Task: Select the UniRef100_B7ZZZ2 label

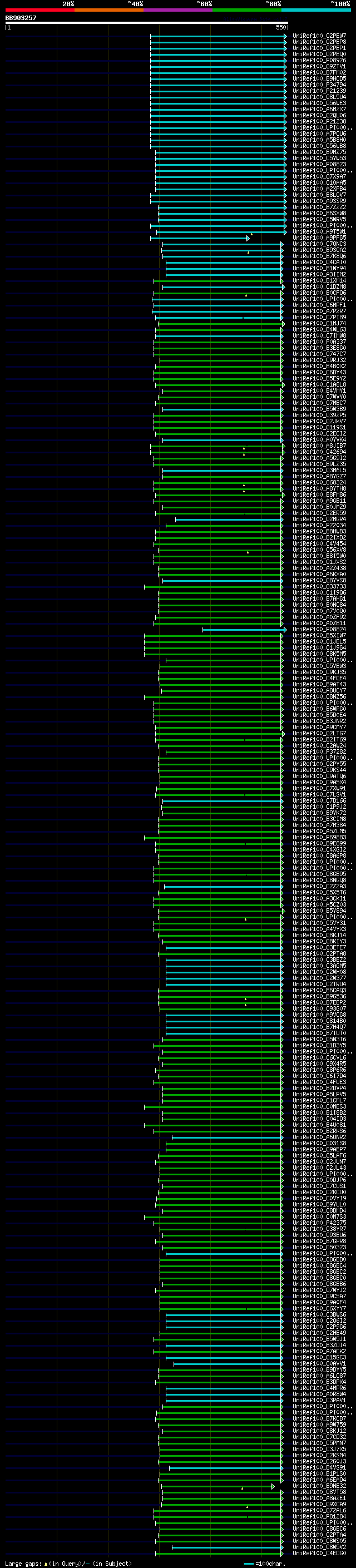Action: [x=319, y=207]
